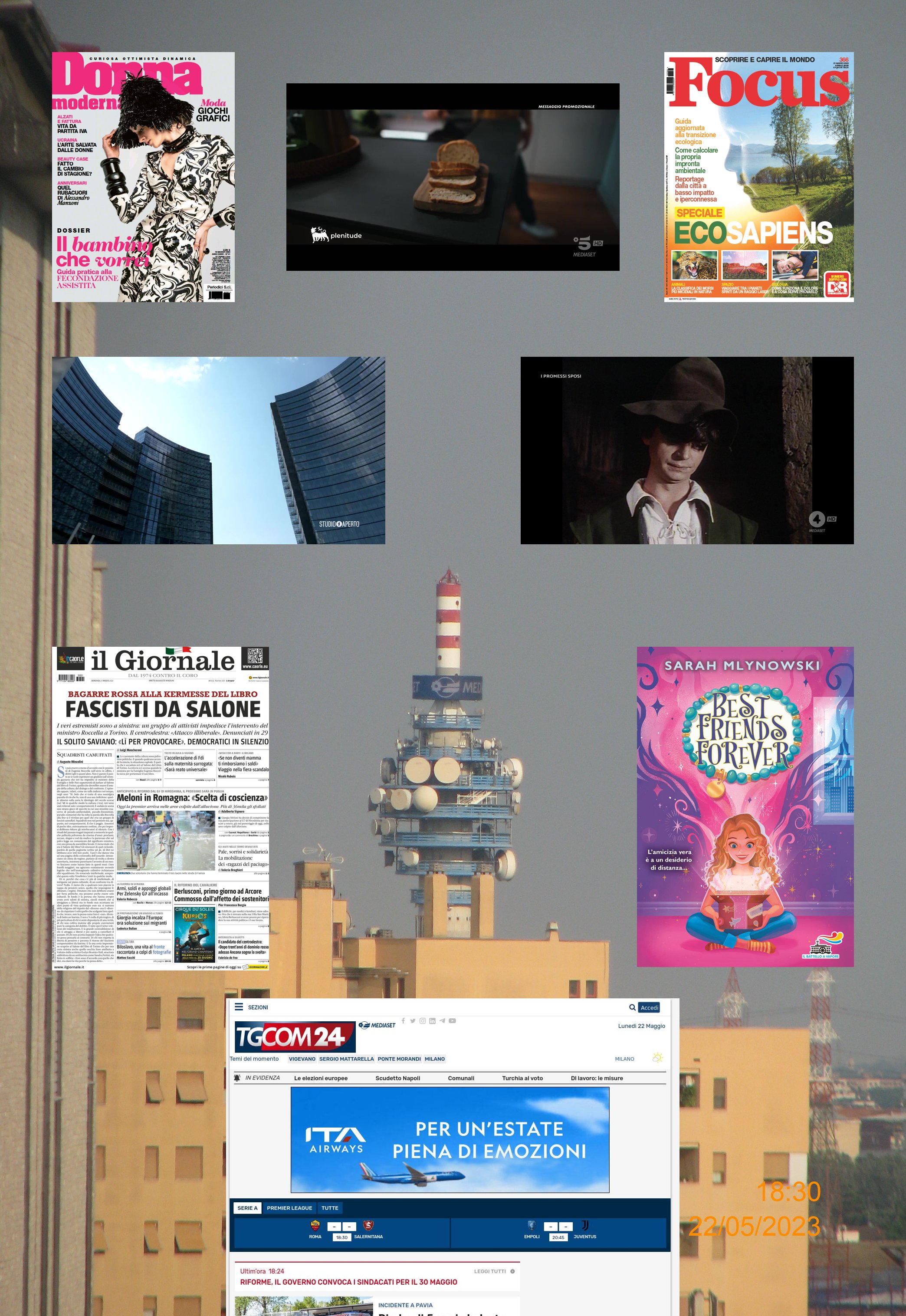Click the In Evidenza bell icon
906x1316 pixels.
click(237, 1078)
